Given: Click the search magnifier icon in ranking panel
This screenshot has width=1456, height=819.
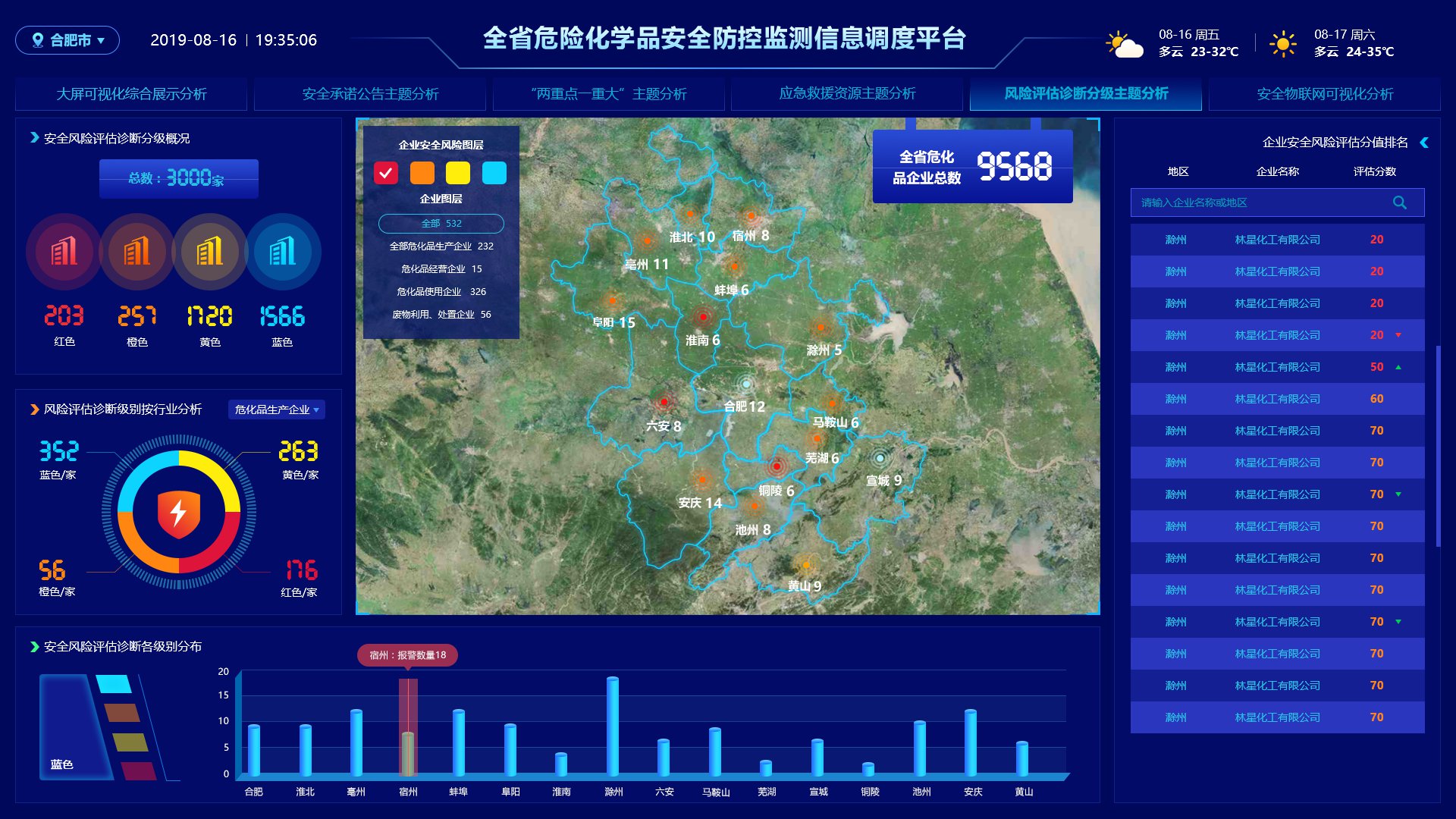Looking at the screenshot, I should [1400, 202].
